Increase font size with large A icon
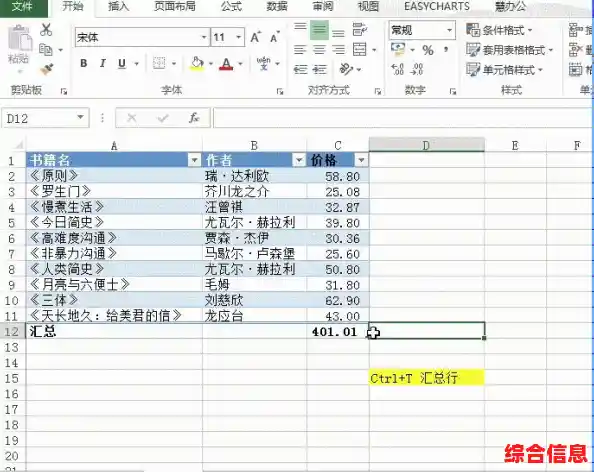Image resolution: width=594 pixels, height=472 pixels. [x=255, y=37]
